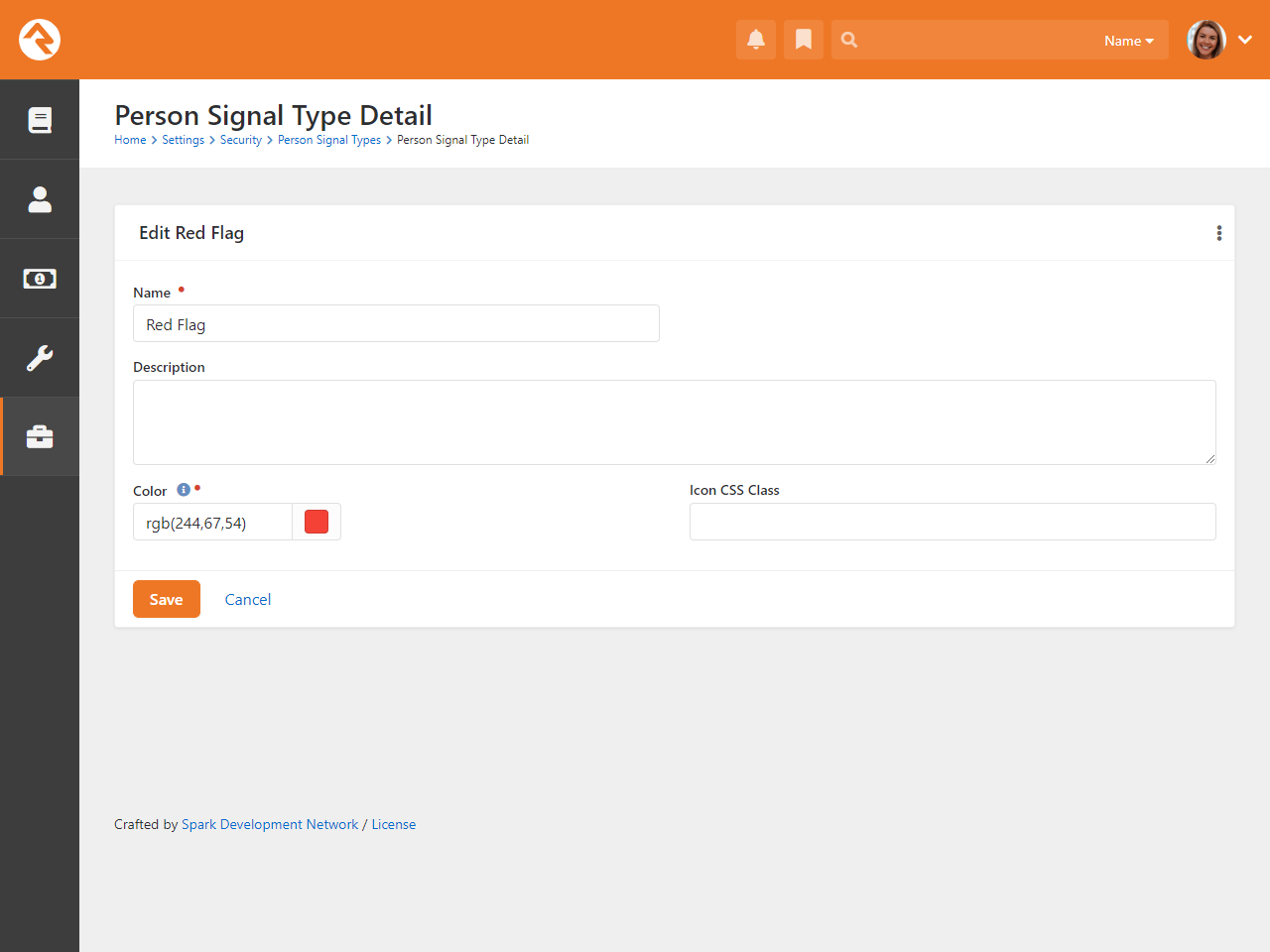
Task: Click the Person Signal Type Detail page heading
Action: tap(273, 115)
